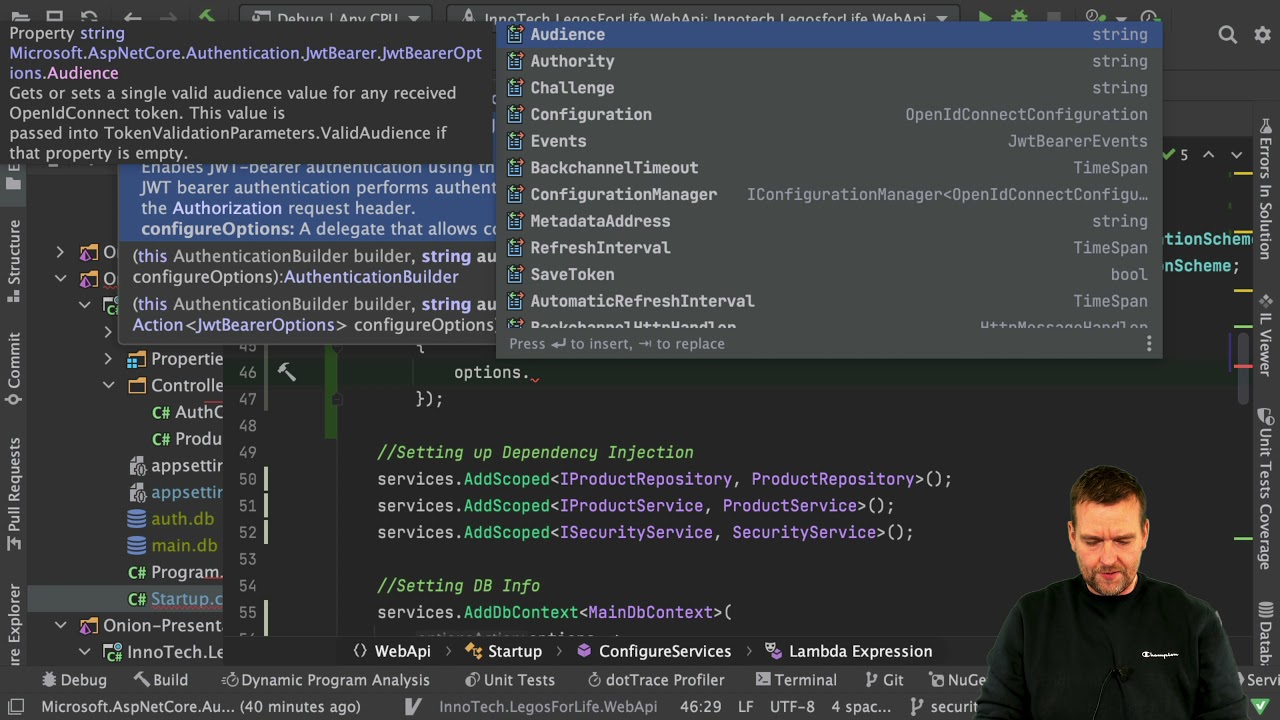Open completion popup three-dots options
Screen dimensions: 1280x720
1149,344
